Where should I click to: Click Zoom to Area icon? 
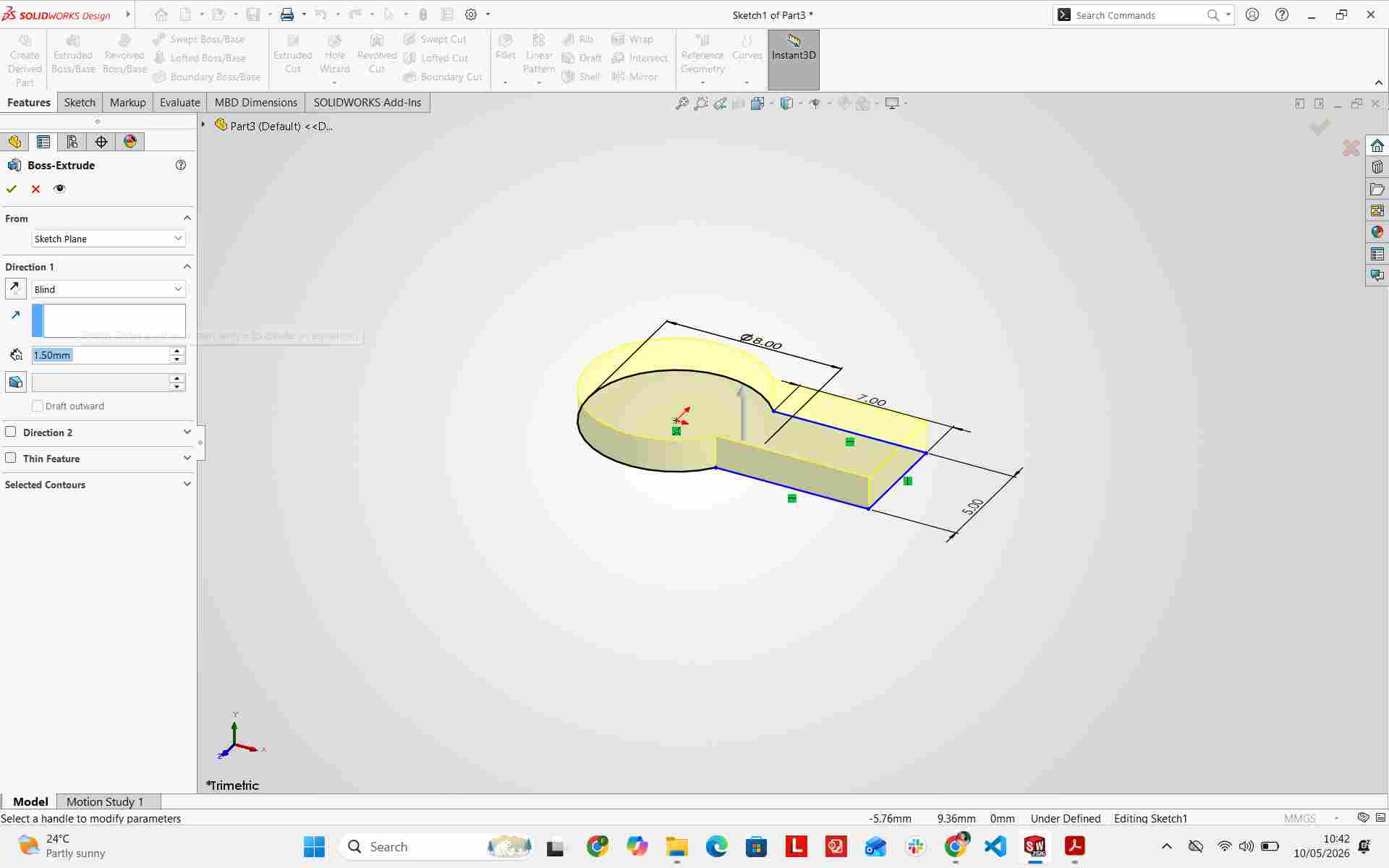pos(700,103)
